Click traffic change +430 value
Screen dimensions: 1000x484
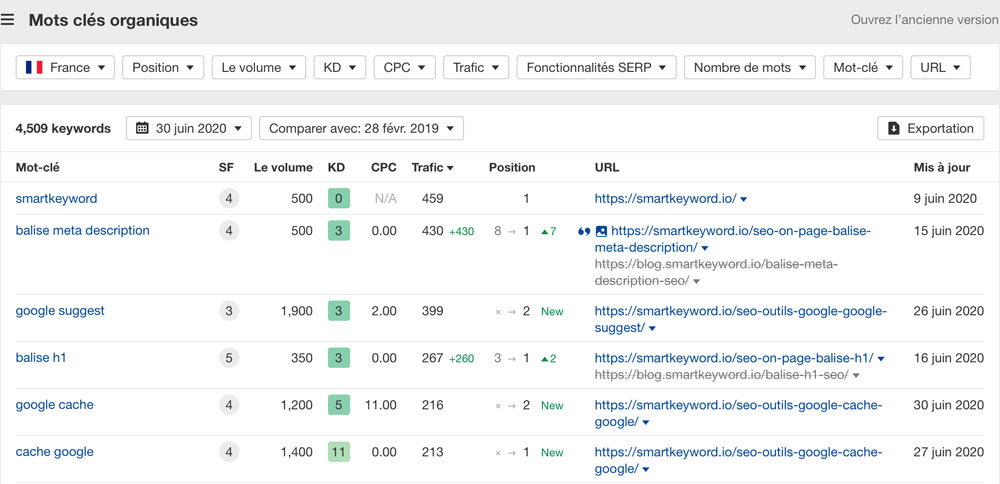(x=461, y=231)
